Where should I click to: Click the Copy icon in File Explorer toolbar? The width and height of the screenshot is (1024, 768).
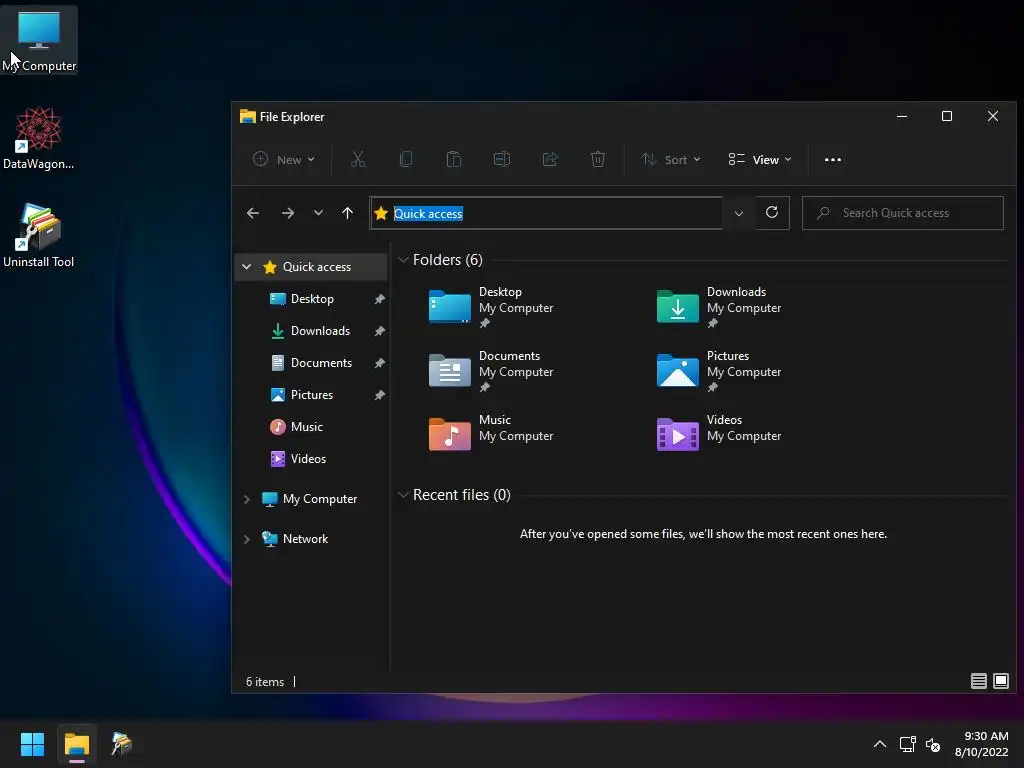406,159
